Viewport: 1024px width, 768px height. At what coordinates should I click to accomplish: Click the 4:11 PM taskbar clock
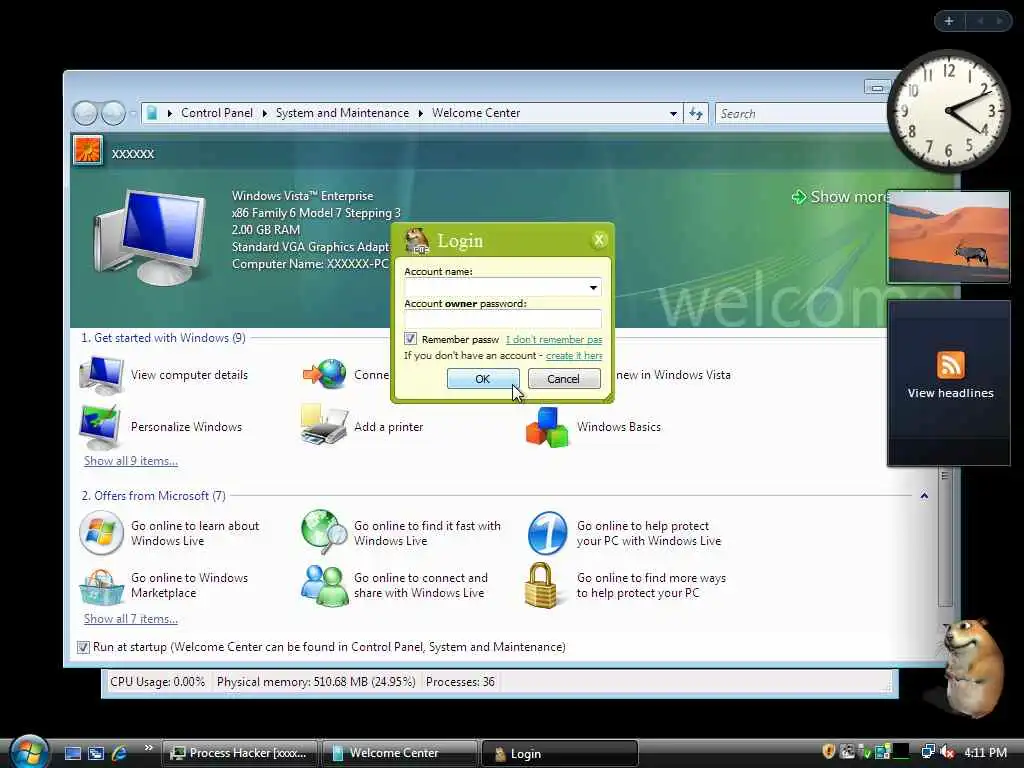985,752
